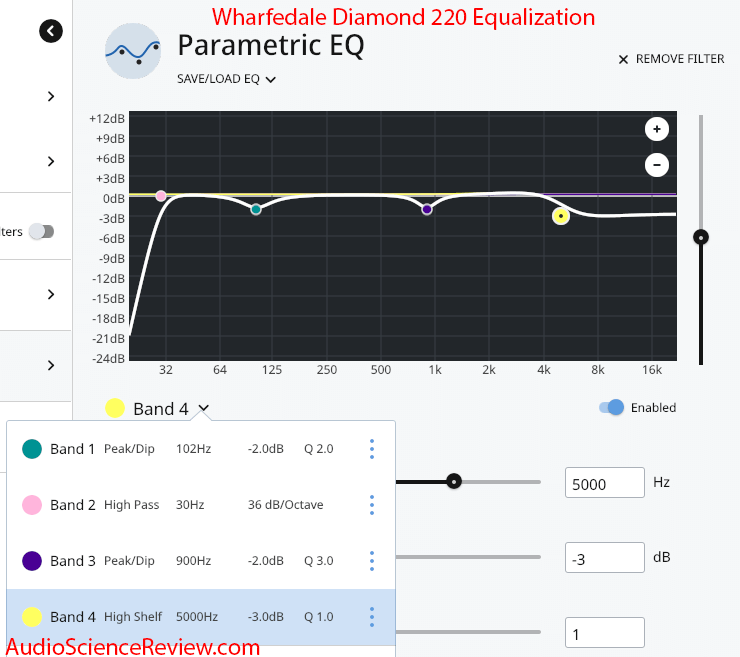This screenshot has width=740, height=657.
Task: Click the -24dB axis label
Action: click(109, 359)
